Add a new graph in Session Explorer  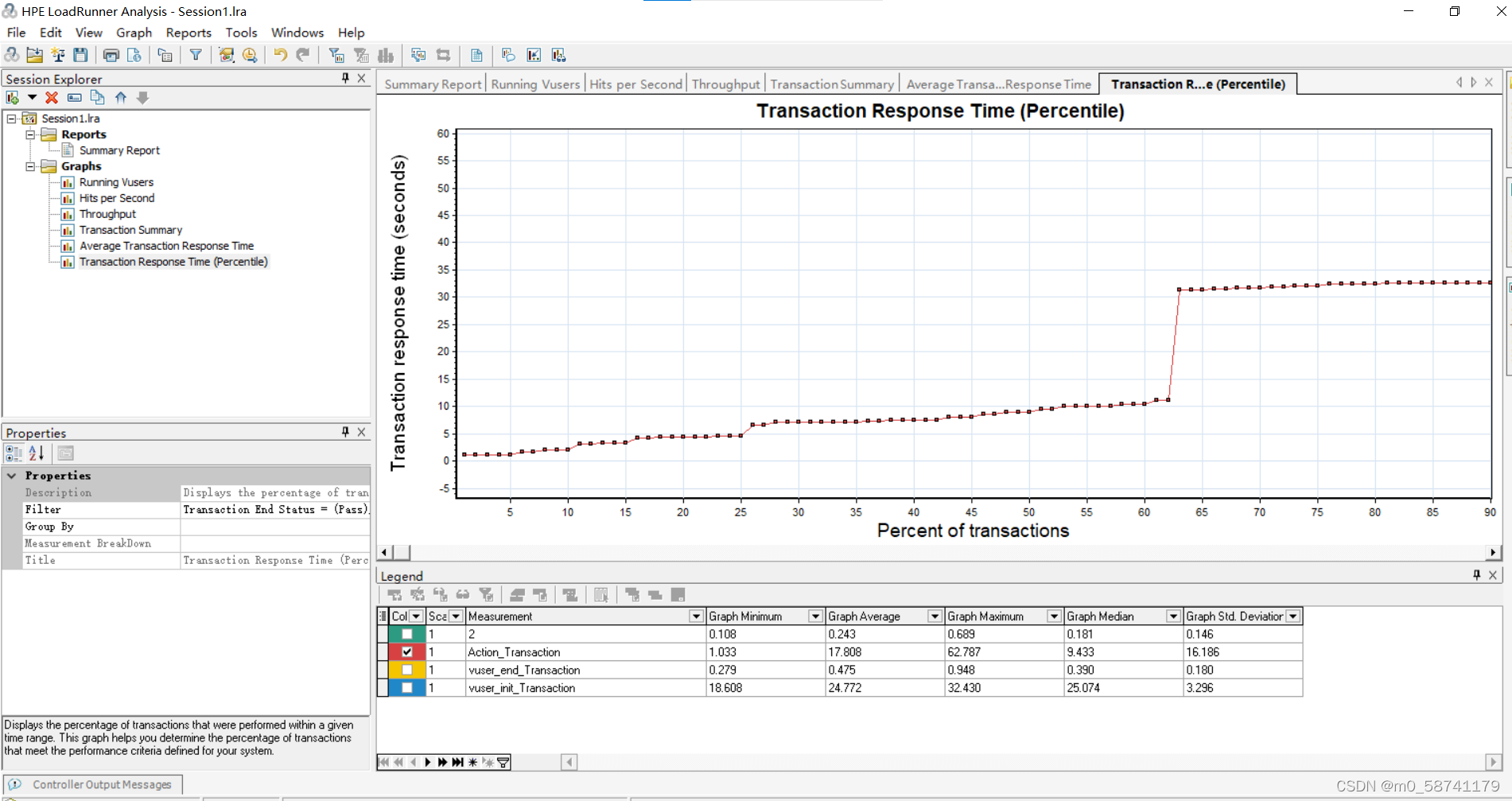[13, 98]
